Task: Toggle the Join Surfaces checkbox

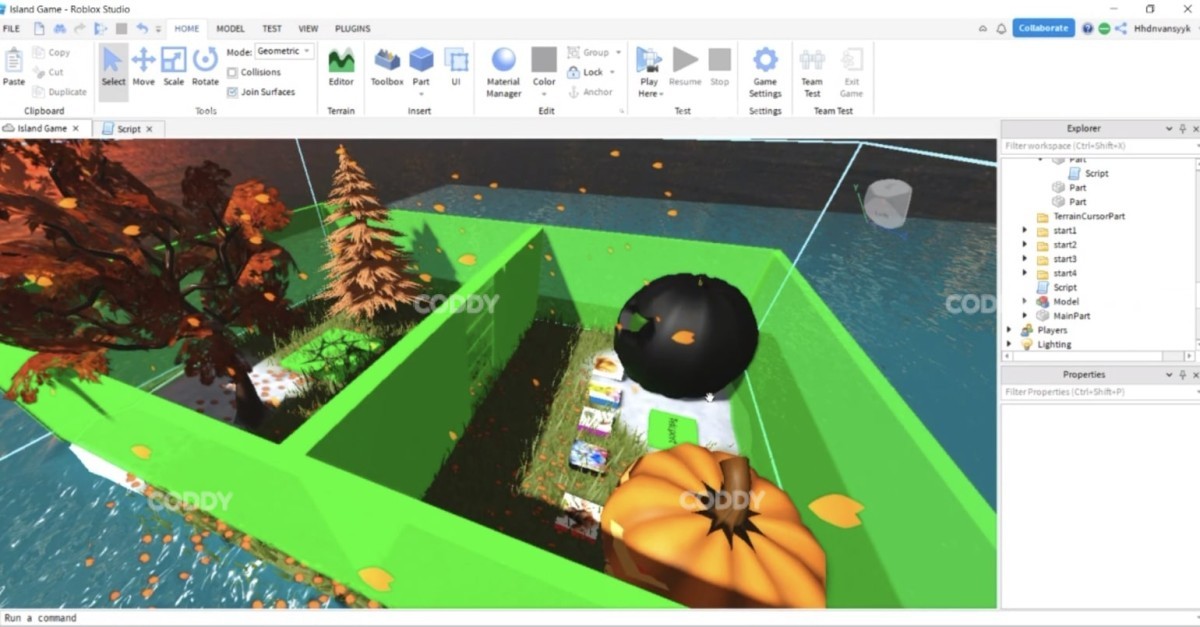Action: 233,92
